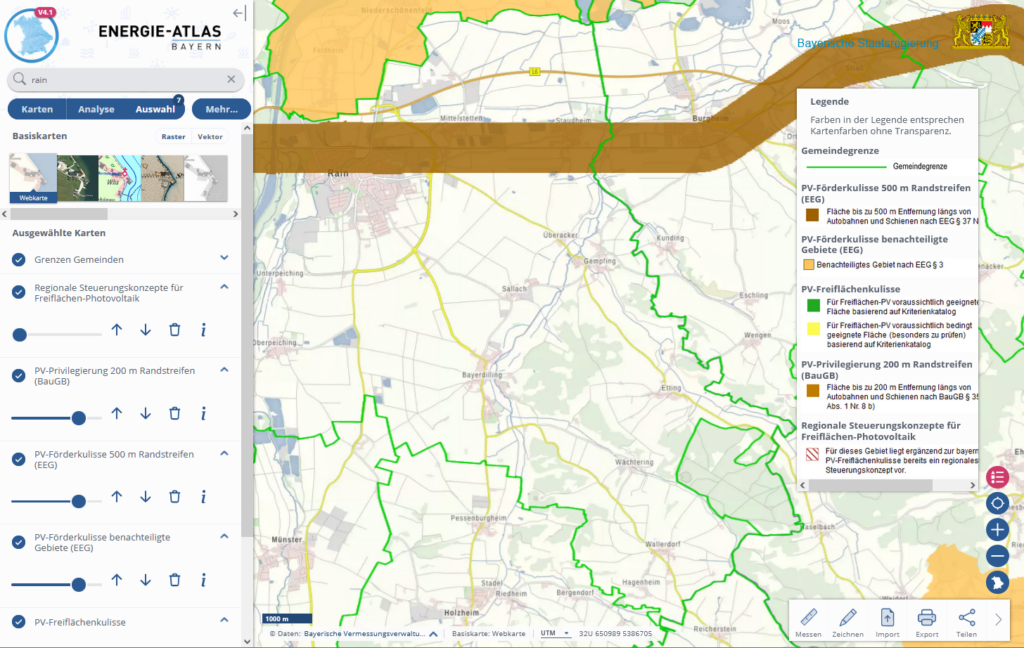Show info for benachteiligte Gebiete layer
The image size is (1024, 648).
click(x=203, y=580)
